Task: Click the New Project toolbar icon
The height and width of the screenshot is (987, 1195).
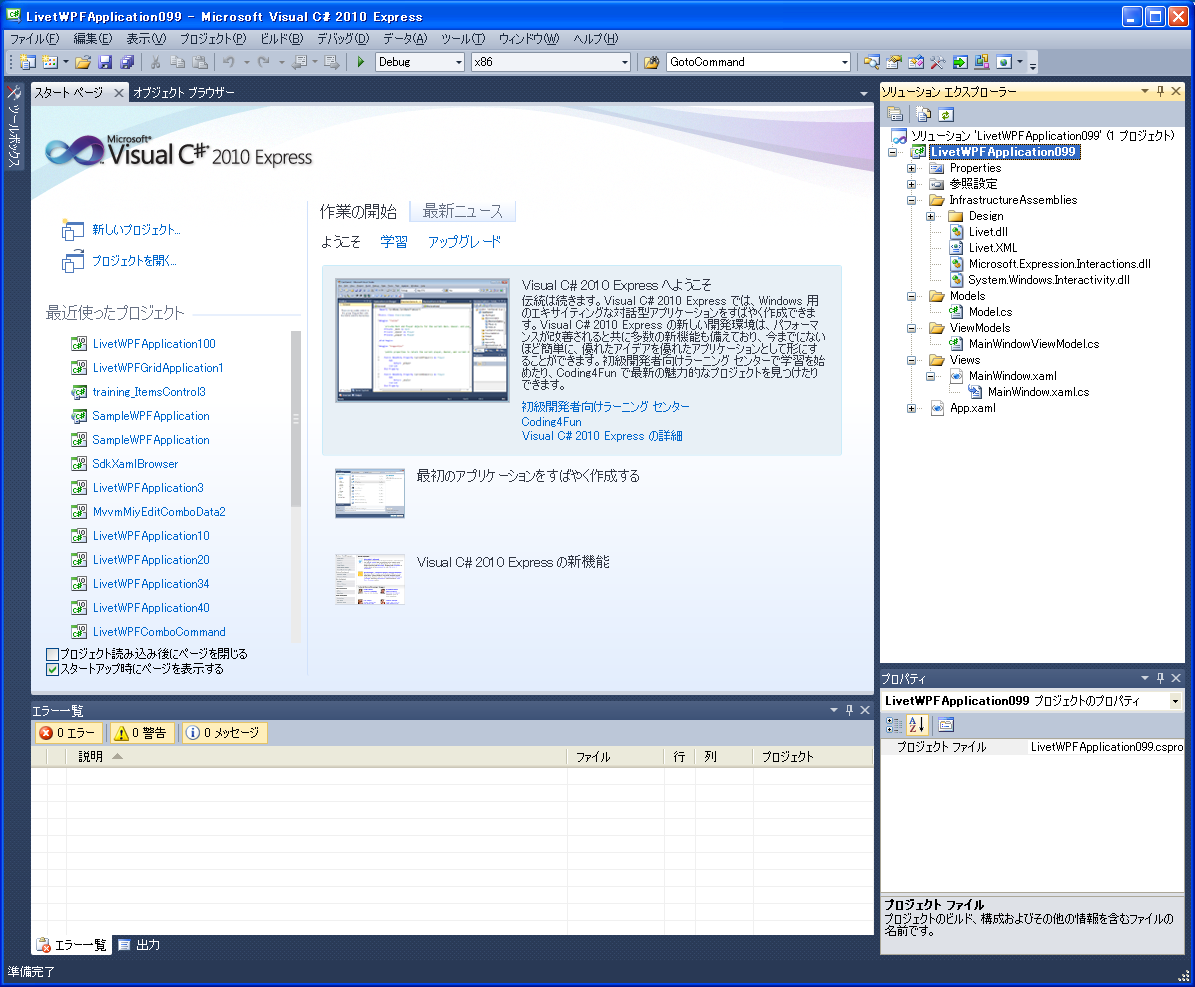Action: coord(27,62)
